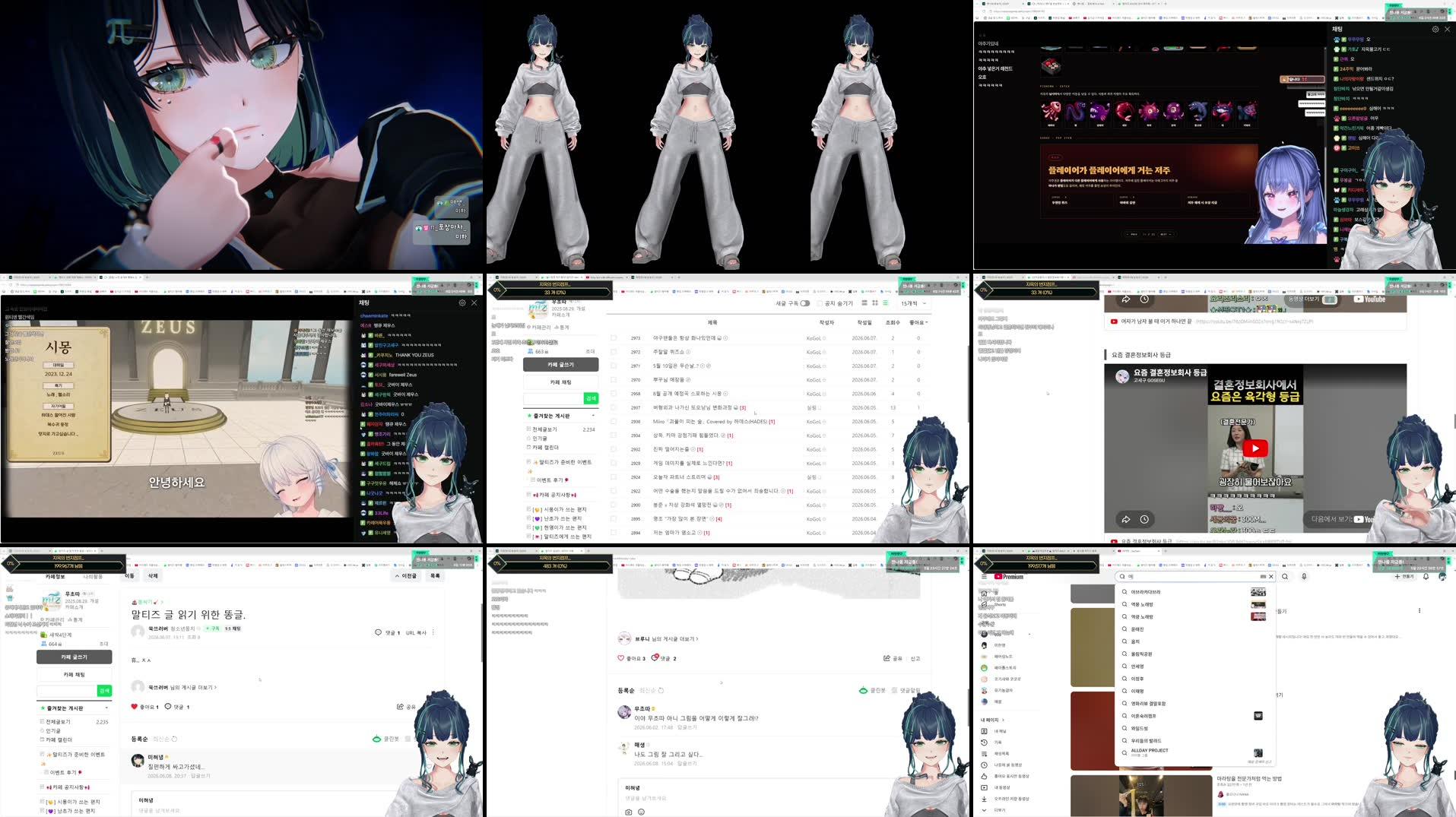Tick the checkbox for post 2973
Viewport: 1456px width, 817px height.
(x=614, y=338)
